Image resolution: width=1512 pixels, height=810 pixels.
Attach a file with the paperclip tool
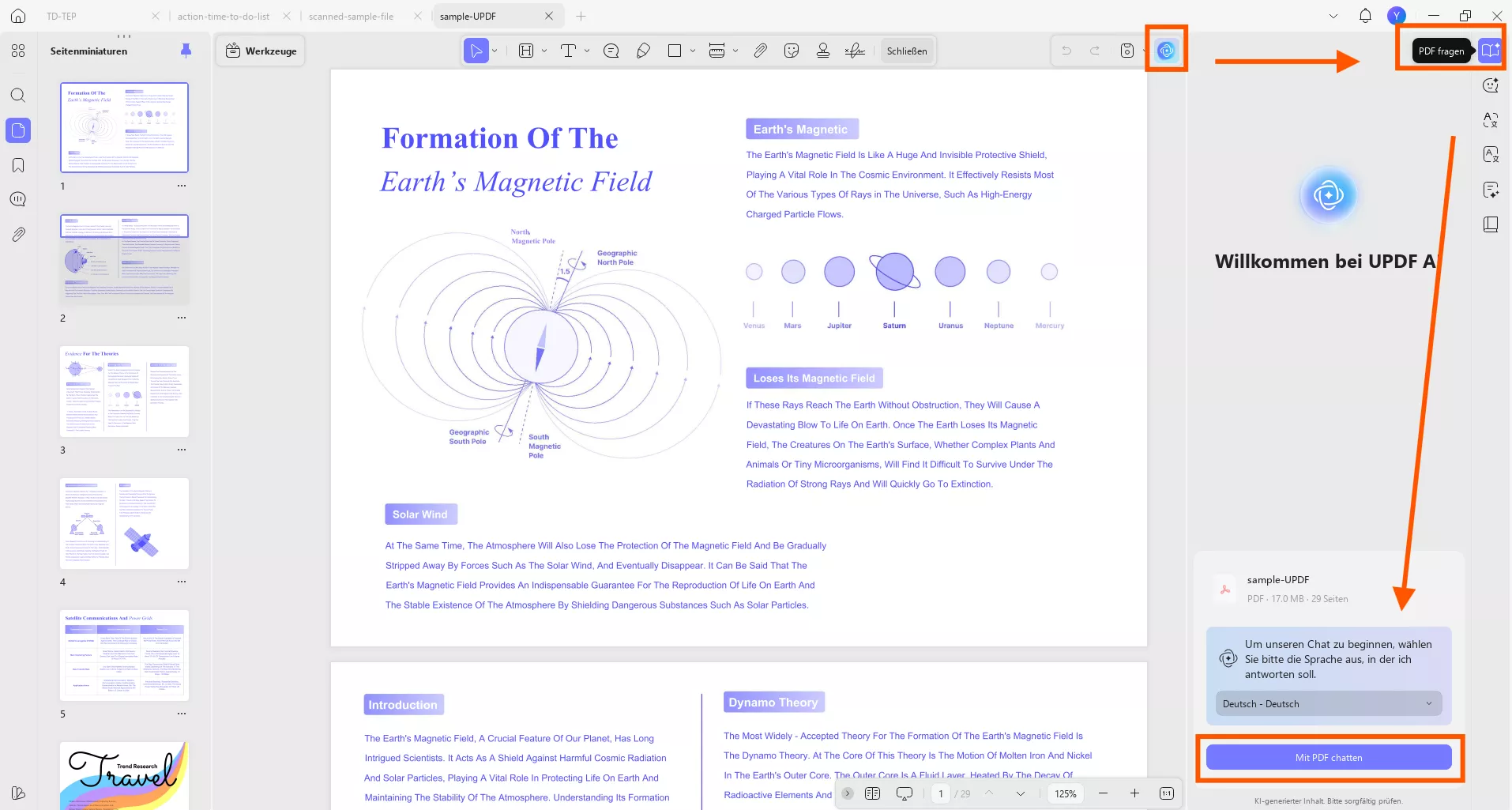(760, 51)
